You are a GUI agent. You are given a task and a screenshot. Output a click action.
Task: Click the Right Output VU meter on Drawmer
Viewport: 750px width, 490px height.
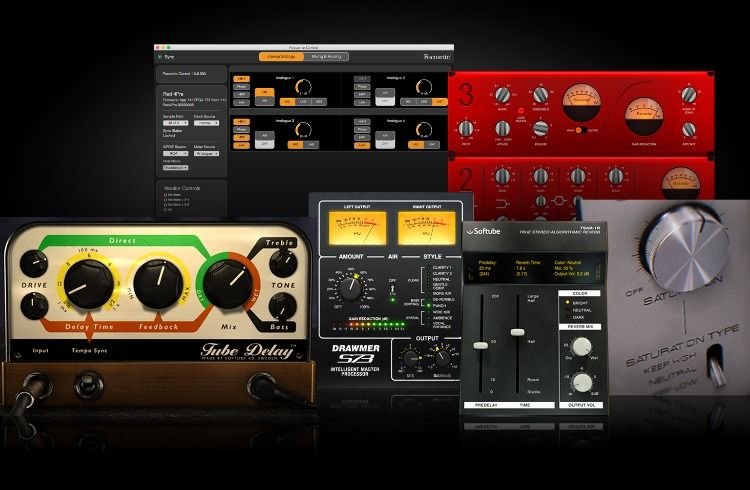(426, 228)
